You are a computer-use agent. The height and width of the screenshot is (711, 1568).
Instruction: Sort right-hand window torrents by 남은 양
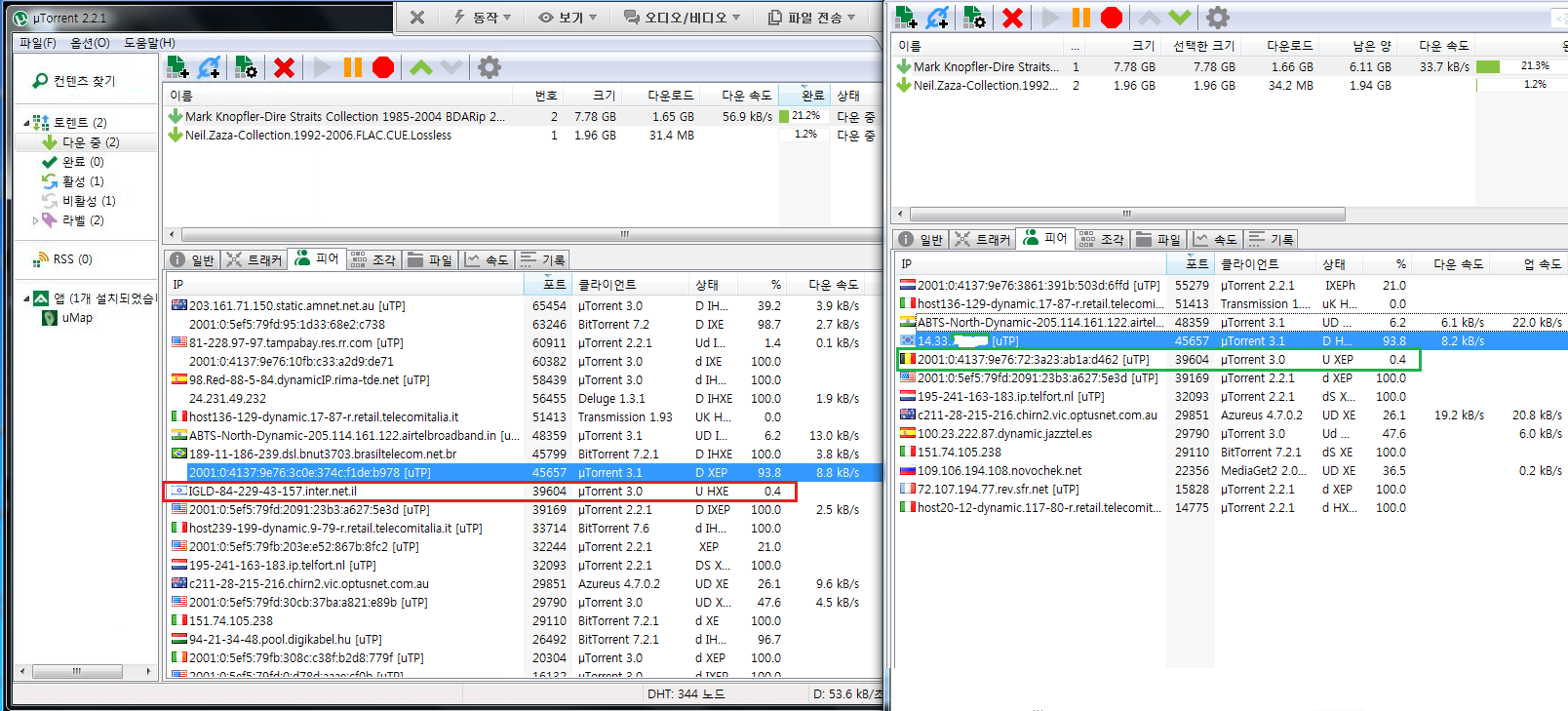(x=1359, y=46)
